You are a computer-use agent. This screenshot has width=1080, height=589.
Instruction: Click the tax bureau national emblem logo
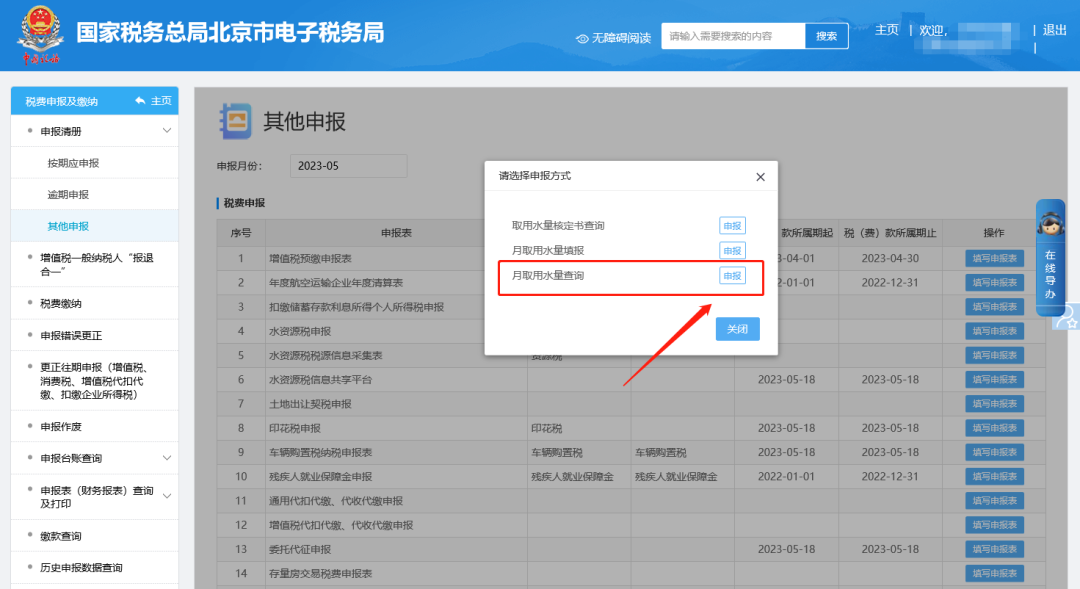40,34
